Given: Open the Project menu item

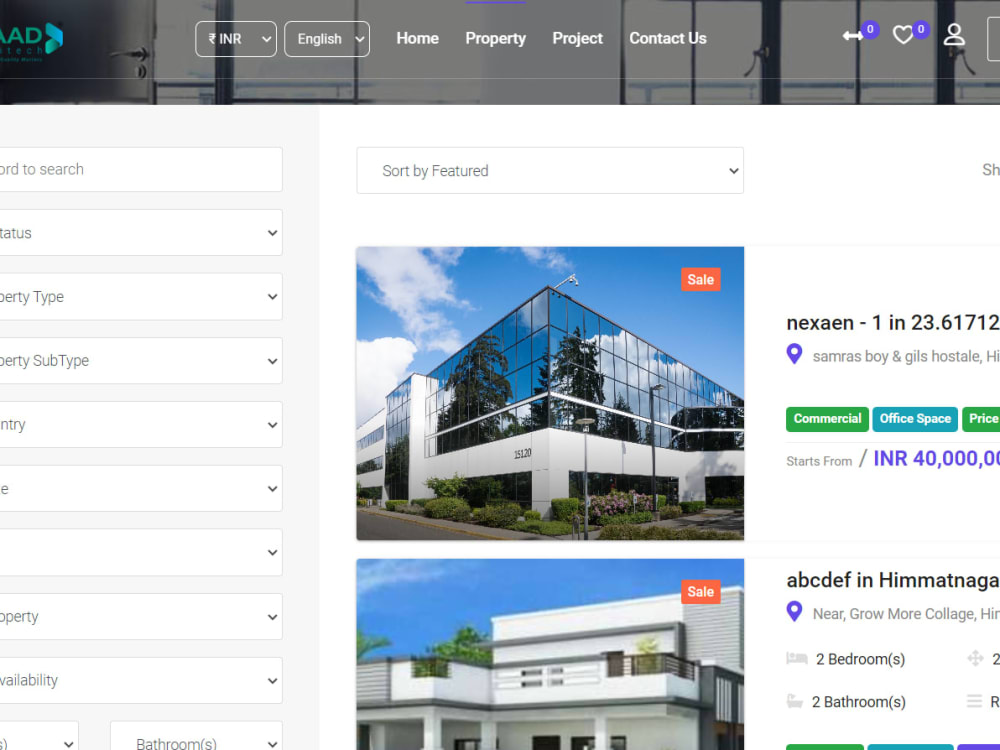Looking at the screenshot, I should click(577, 38).
